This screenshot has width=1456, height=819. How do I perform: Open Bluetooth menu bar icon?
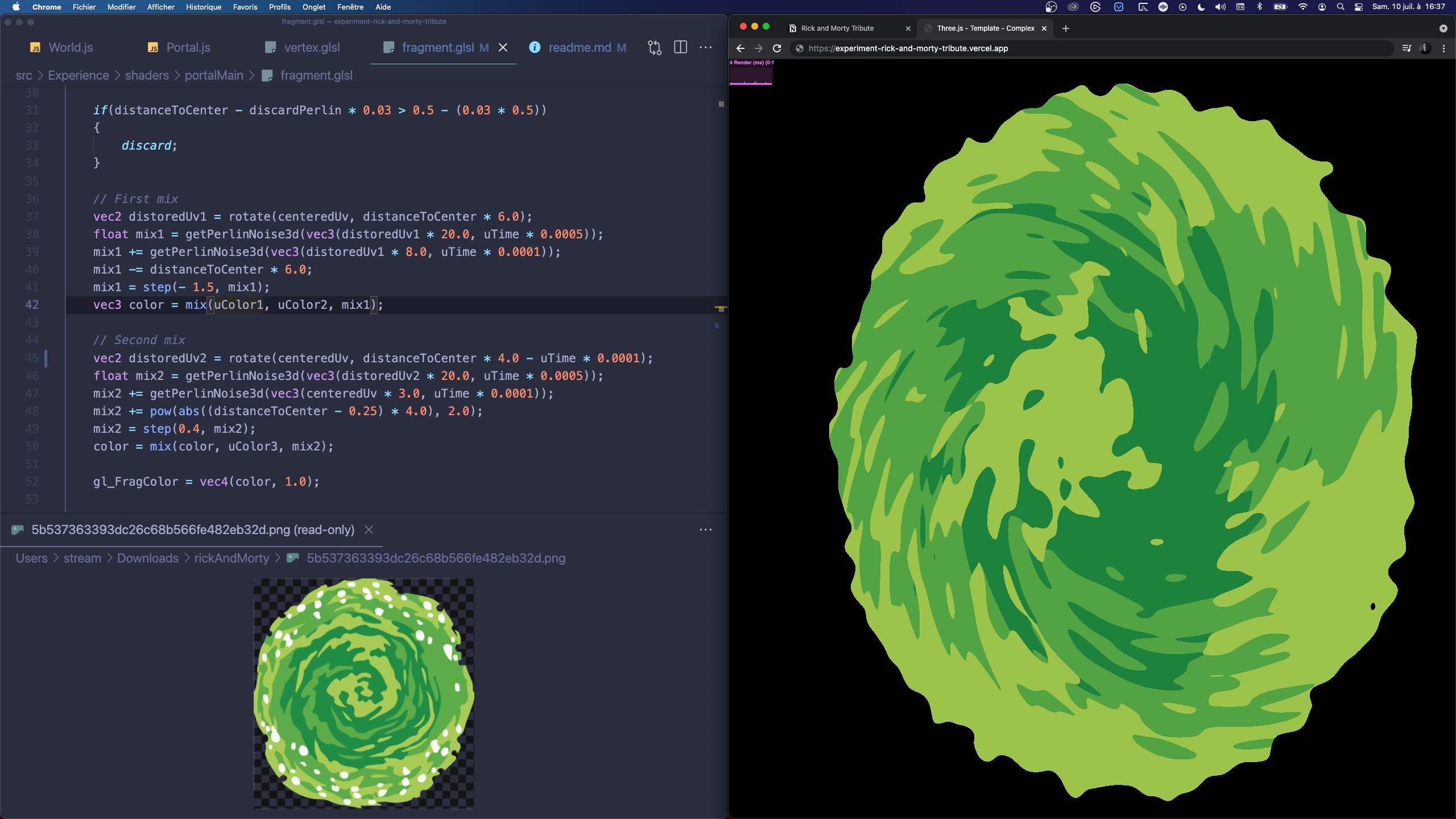1260,7
